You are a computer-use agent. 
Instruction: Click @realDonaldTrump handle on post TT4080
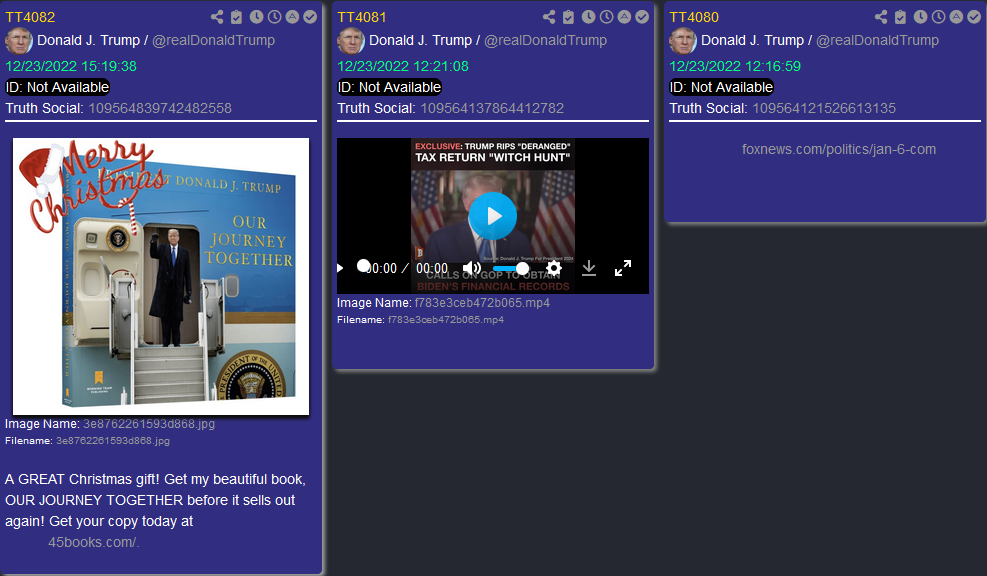(x=877, y=40)
